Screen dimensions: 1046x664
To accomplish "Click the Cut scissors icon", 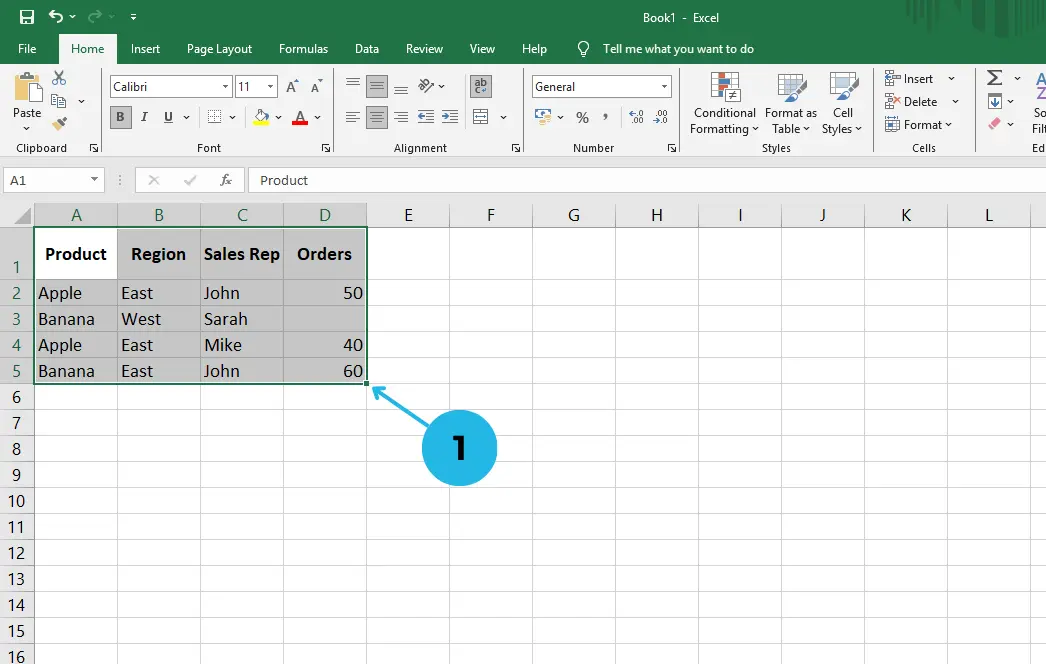I will (x=59, y=79).
